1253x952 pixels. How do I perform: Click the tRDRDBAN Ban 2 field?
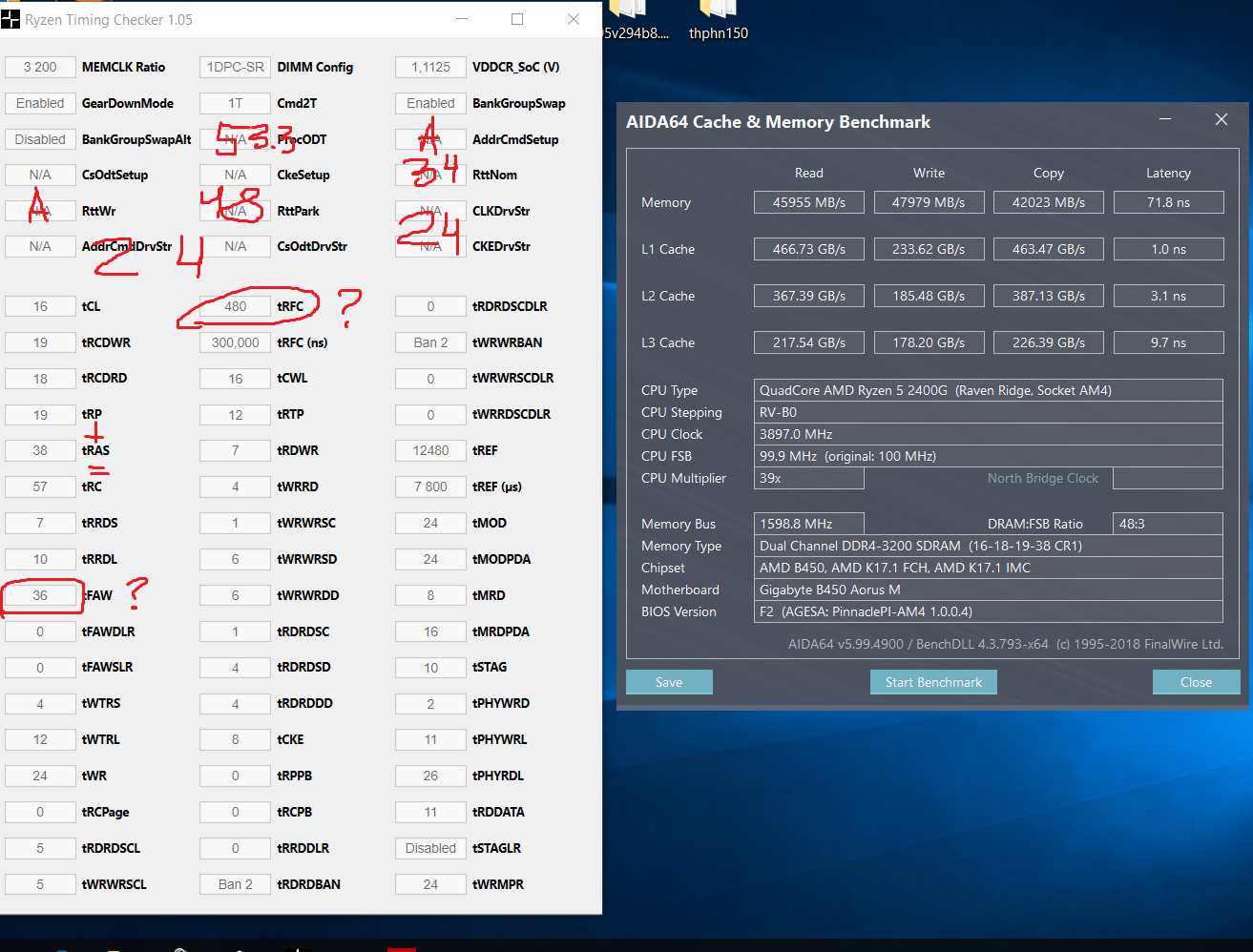236,884
